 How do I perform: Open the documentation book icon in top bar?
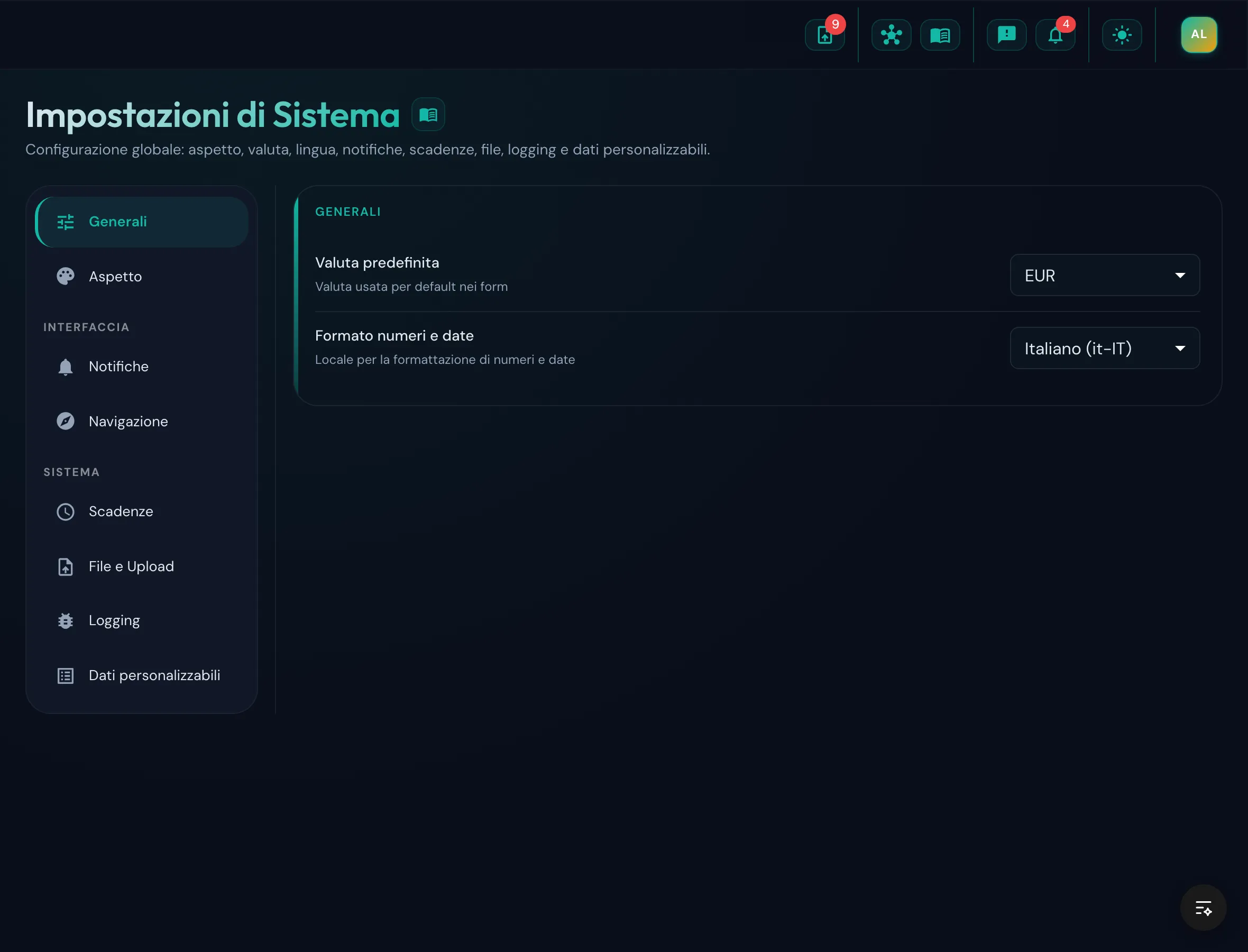pos(940,35)
